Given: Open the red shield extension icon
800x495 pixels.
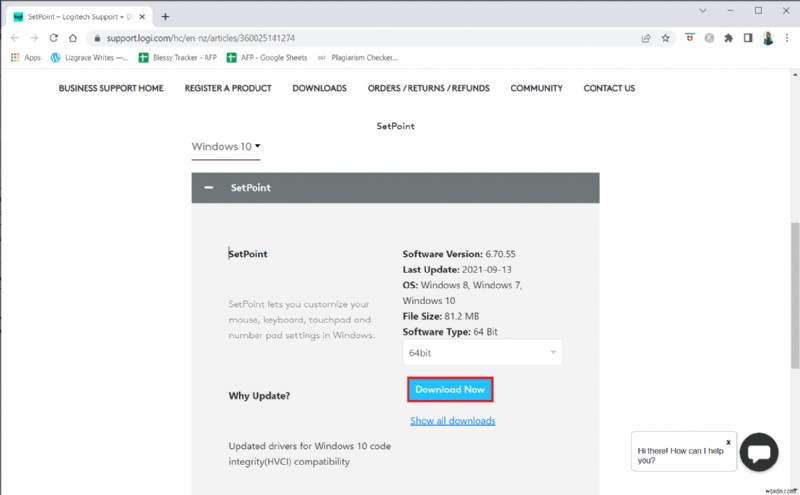Looking at the screenshot, I should tap(690, 38).
